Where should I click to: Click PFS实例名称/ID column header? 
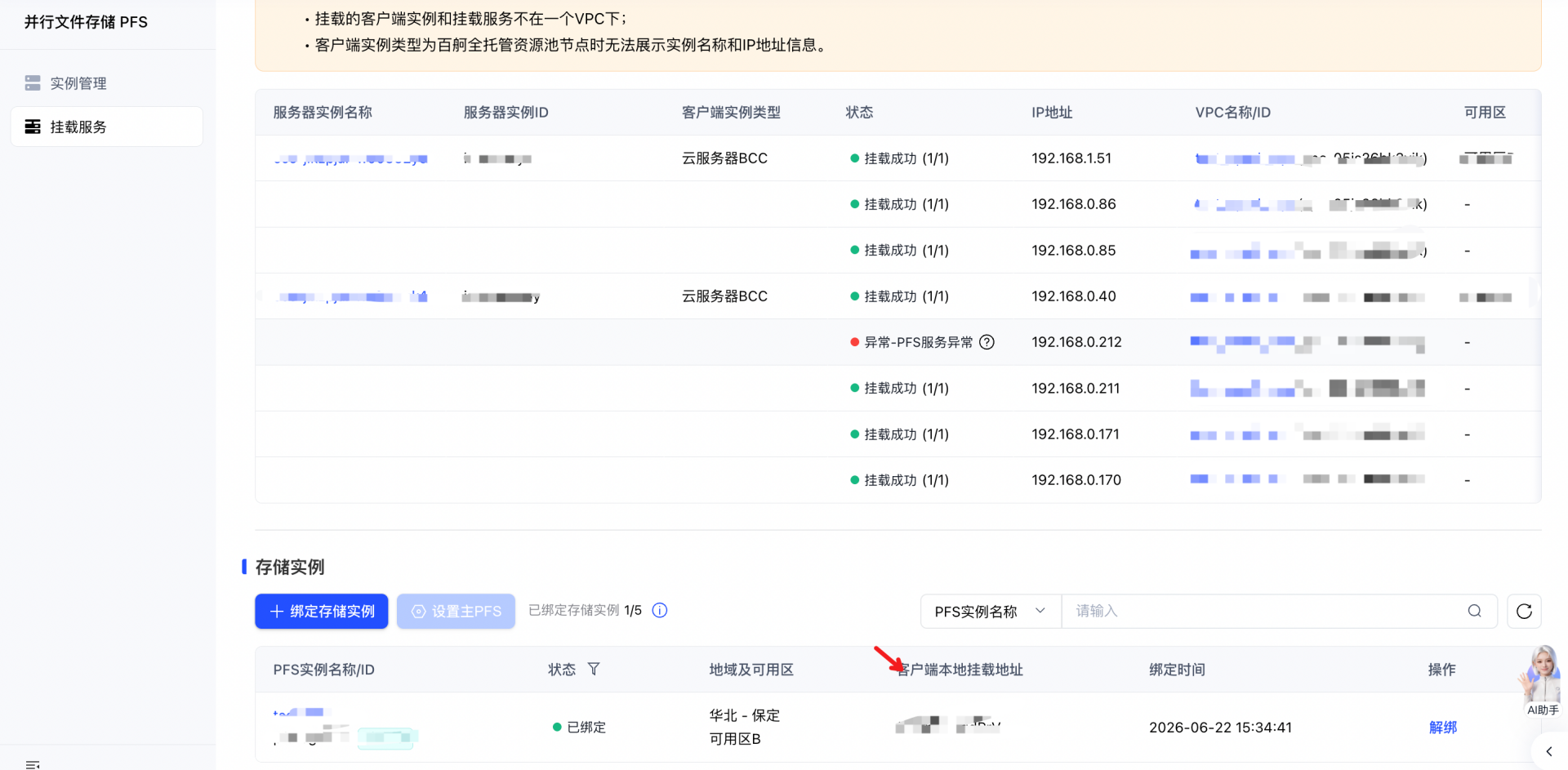(323, 670)
